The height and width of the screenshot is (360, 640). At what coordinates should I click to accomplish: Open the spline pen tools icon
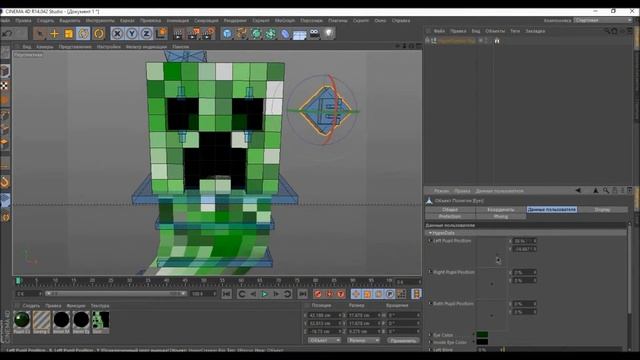click(x=242, y=33)
